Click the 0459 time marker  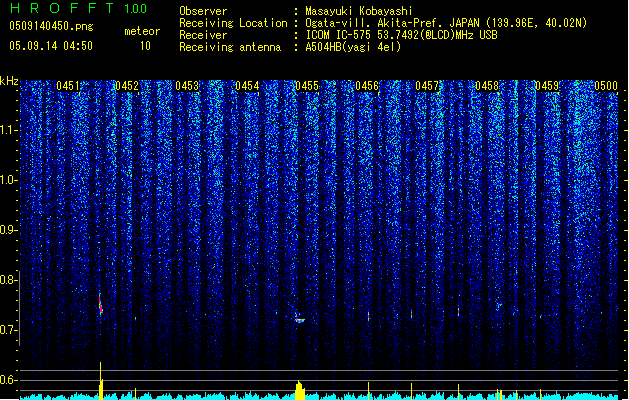tap(547, 86)
